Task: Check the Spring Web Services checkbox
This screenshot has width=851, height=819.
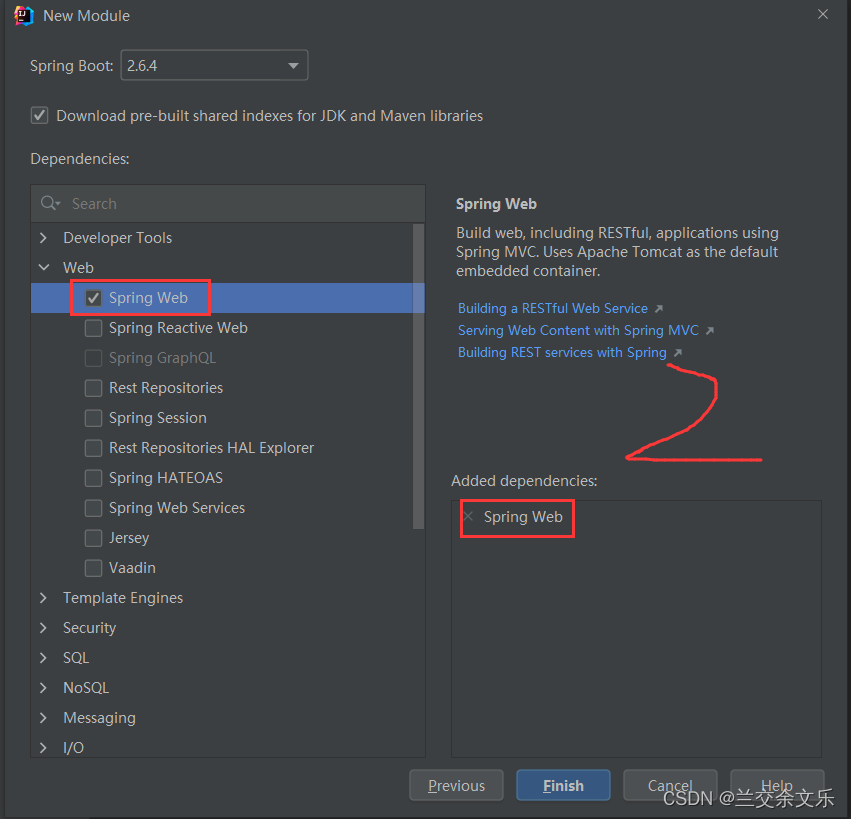Action: [x=93, y=508]
